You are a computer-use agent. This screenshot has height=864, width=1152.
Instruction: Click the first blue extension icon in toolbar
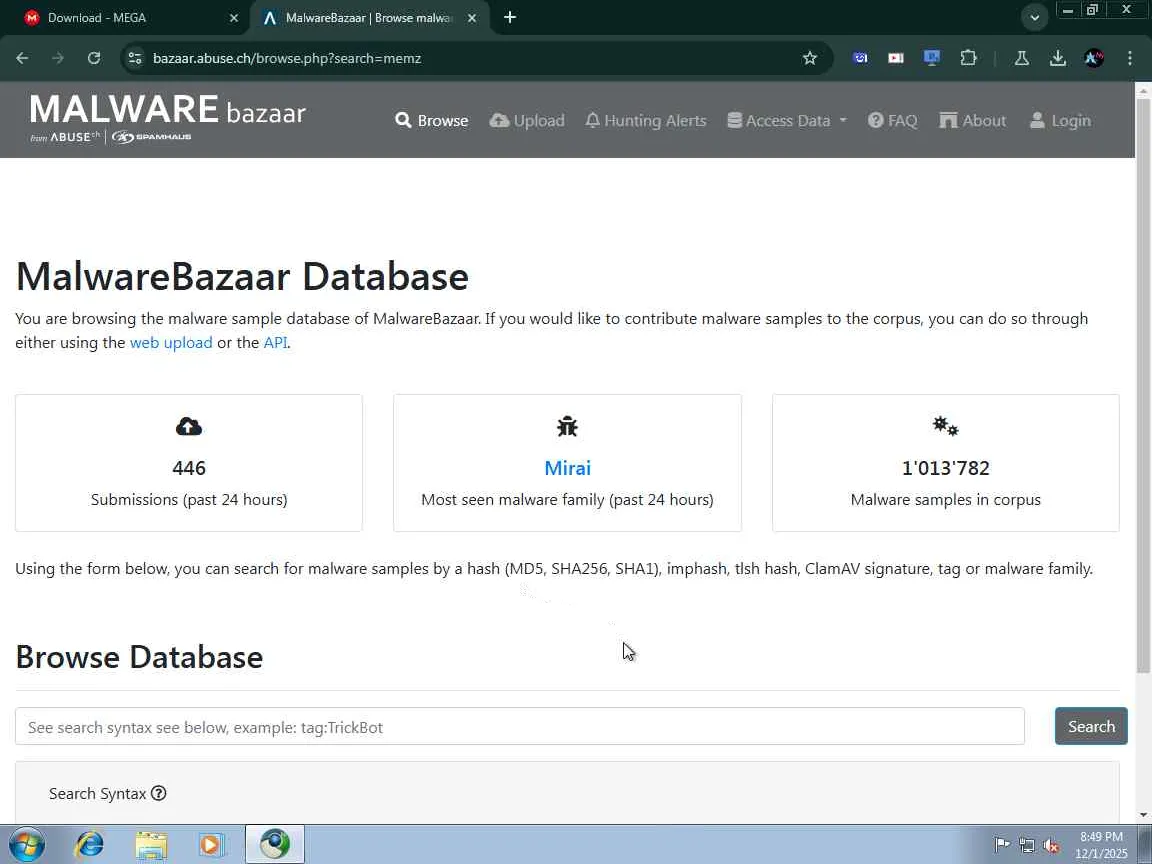point(860,58)
